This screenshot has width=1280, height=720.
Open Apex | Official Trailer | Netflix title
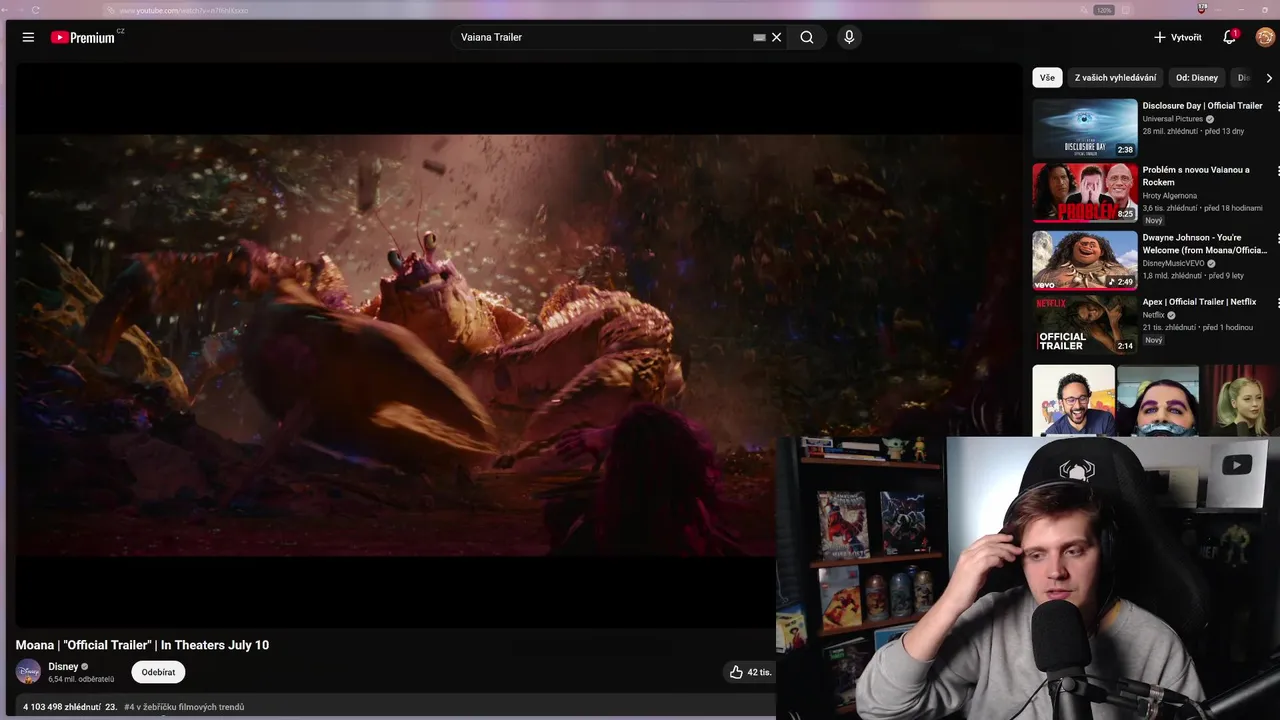pyautogui.click(x=1199, y=301)
